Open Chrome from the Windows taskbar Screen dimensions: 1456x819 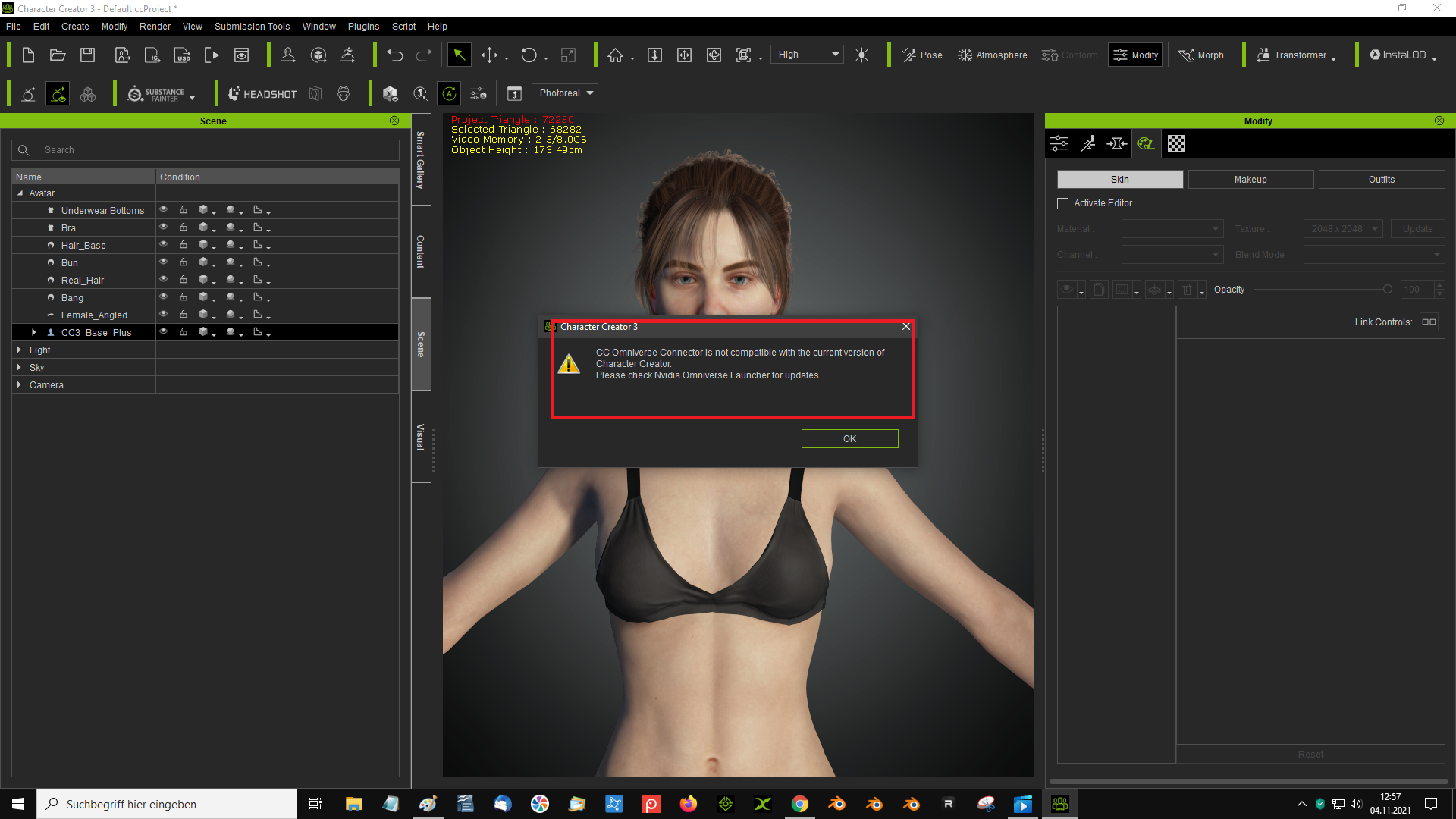[800, 804]
